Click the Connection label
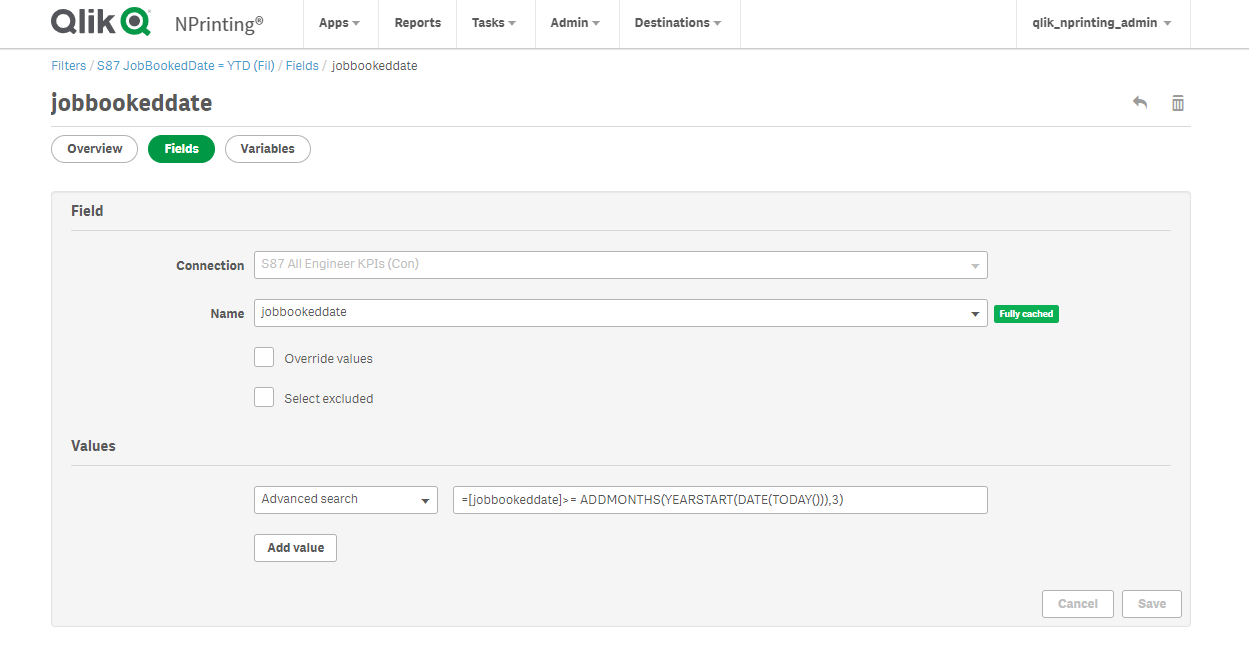The width and height of the screenshot is (1249, 662). [210, 266]
